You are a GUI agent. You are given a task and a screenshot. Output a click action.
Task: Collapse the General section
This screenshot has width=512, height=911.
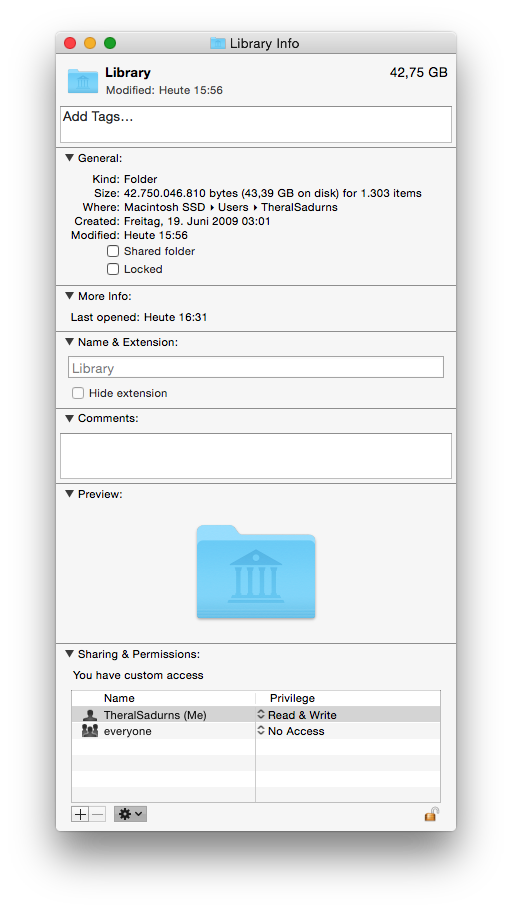click(70, 157)
